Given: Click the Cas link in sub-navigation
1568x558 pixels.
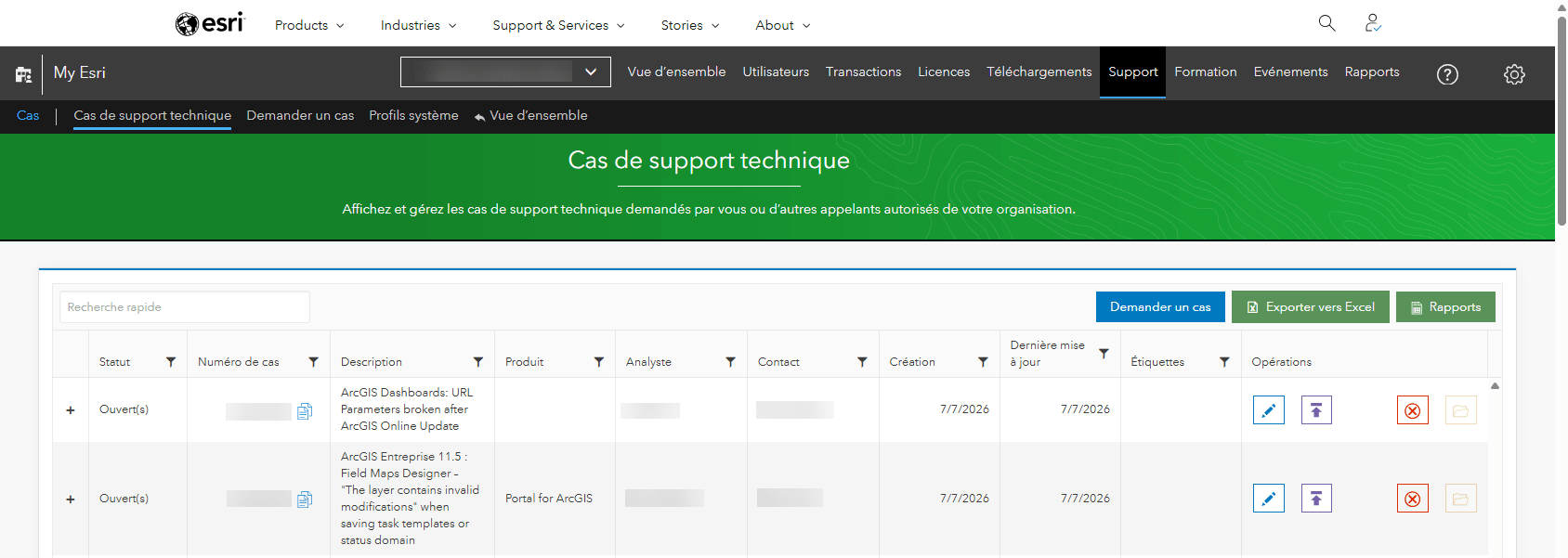Looking at the screenshot, I should (28, 116).
